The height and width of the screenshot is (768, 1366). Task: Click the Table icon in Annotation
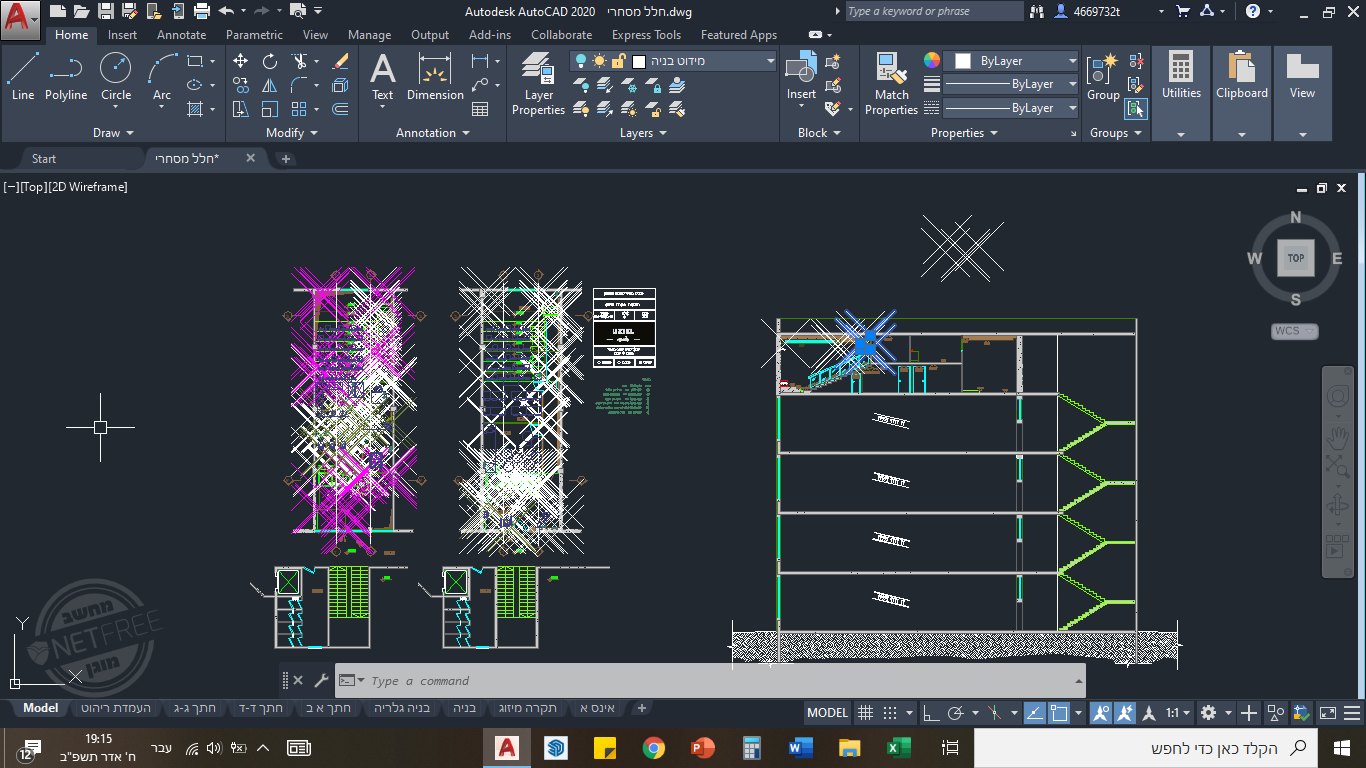coord(480,109)
